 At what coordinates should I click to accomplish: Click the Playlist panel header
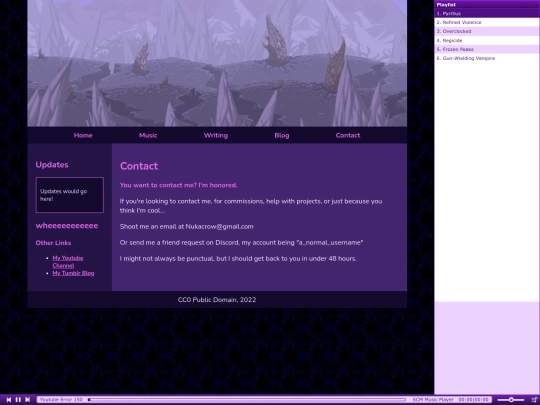(x=487, y=4)
